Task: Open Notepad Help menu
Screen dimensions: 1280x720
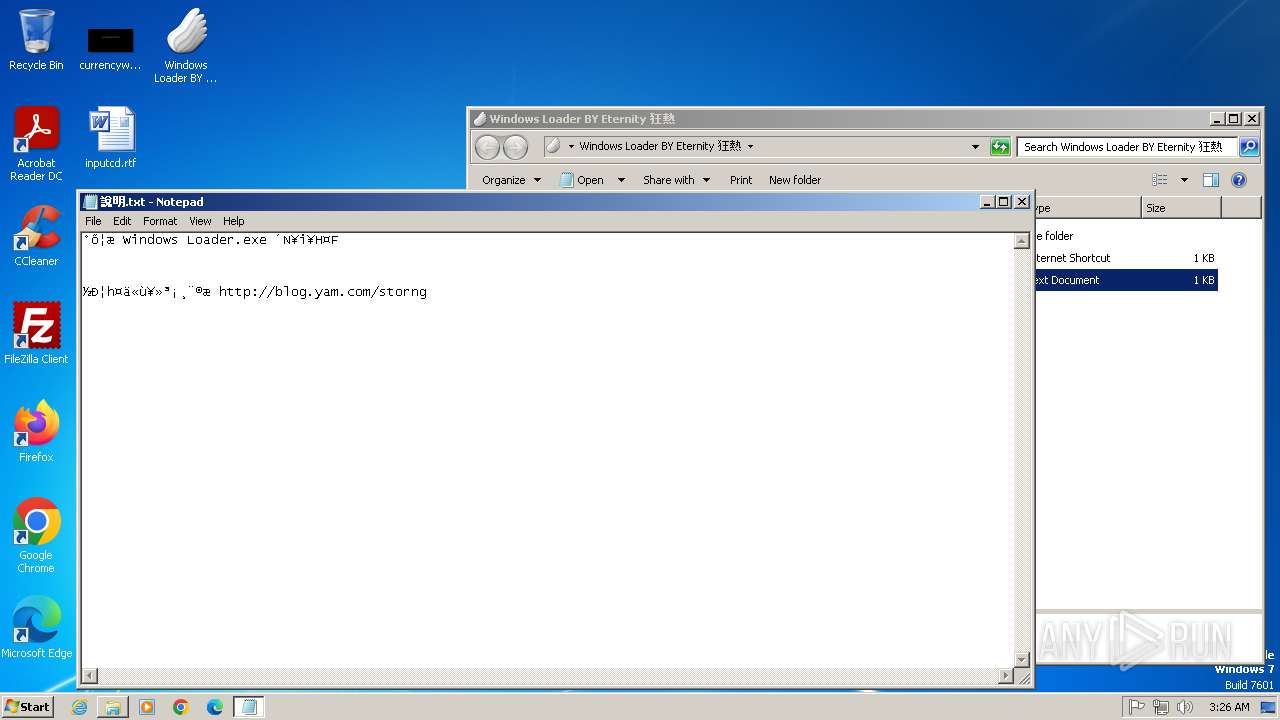Action: point(233,221)
